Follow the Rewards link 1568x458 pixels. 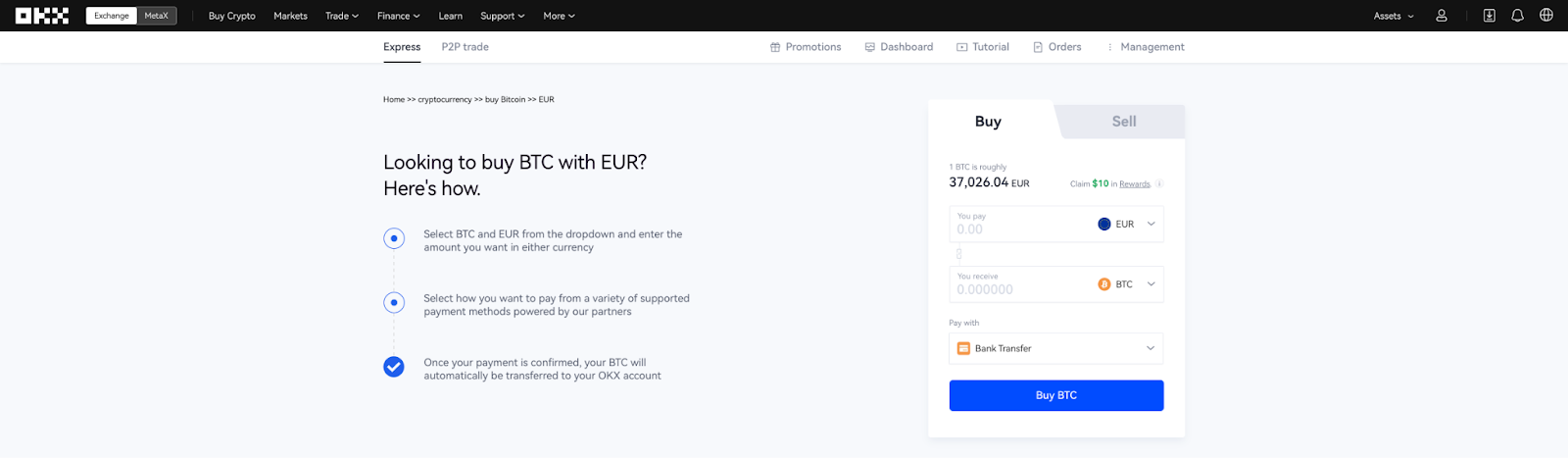[x=1135, y=184]
